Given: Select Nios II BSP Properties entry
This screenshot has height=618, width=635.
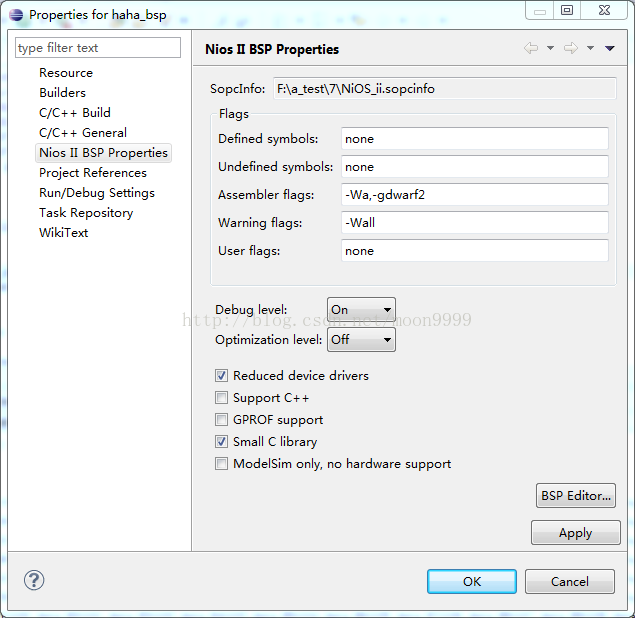Looking at the screenshot, I should click(x=103, y=153).
